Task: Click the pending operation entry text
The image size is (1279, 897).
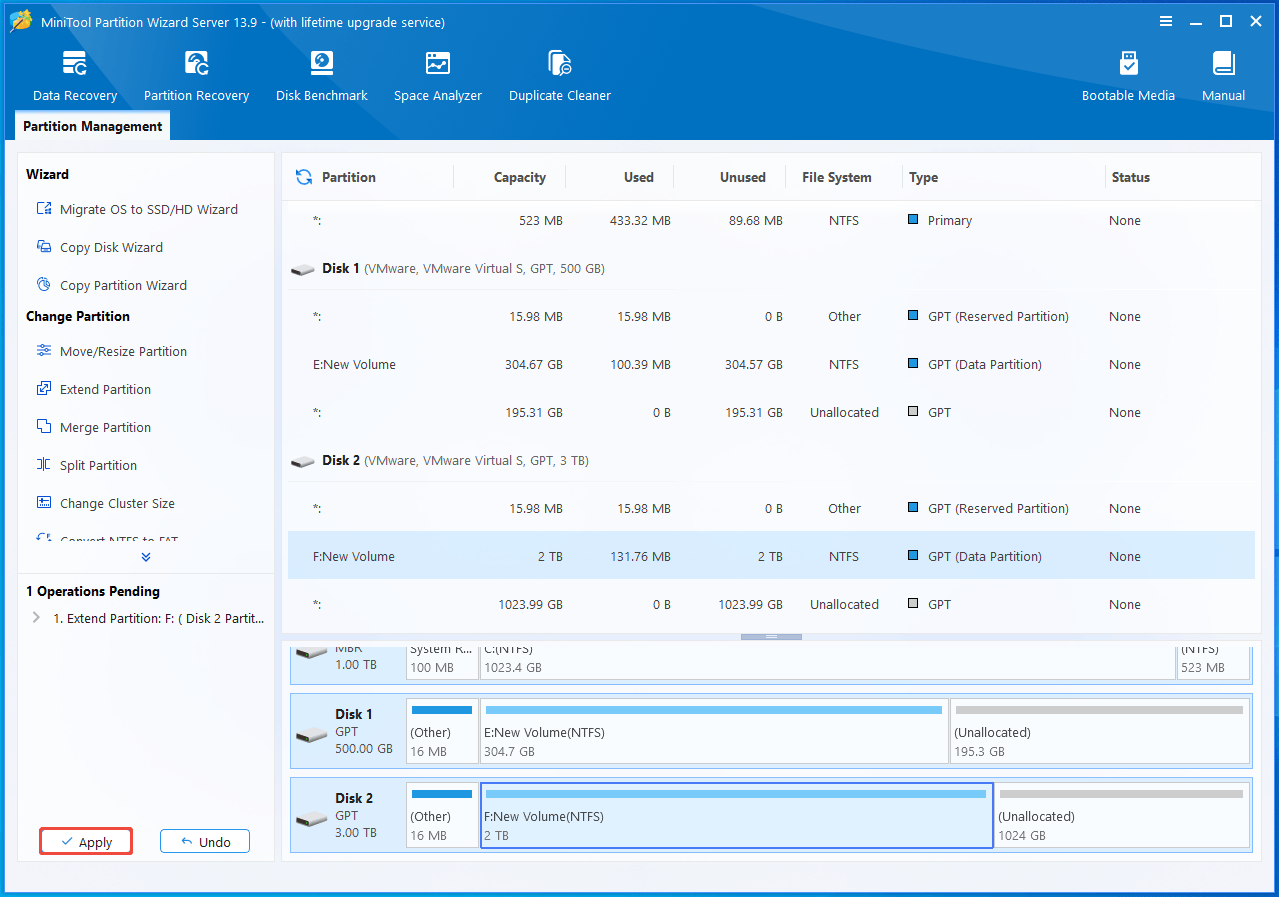Action: pyautogui.click(x=159, y=618)
